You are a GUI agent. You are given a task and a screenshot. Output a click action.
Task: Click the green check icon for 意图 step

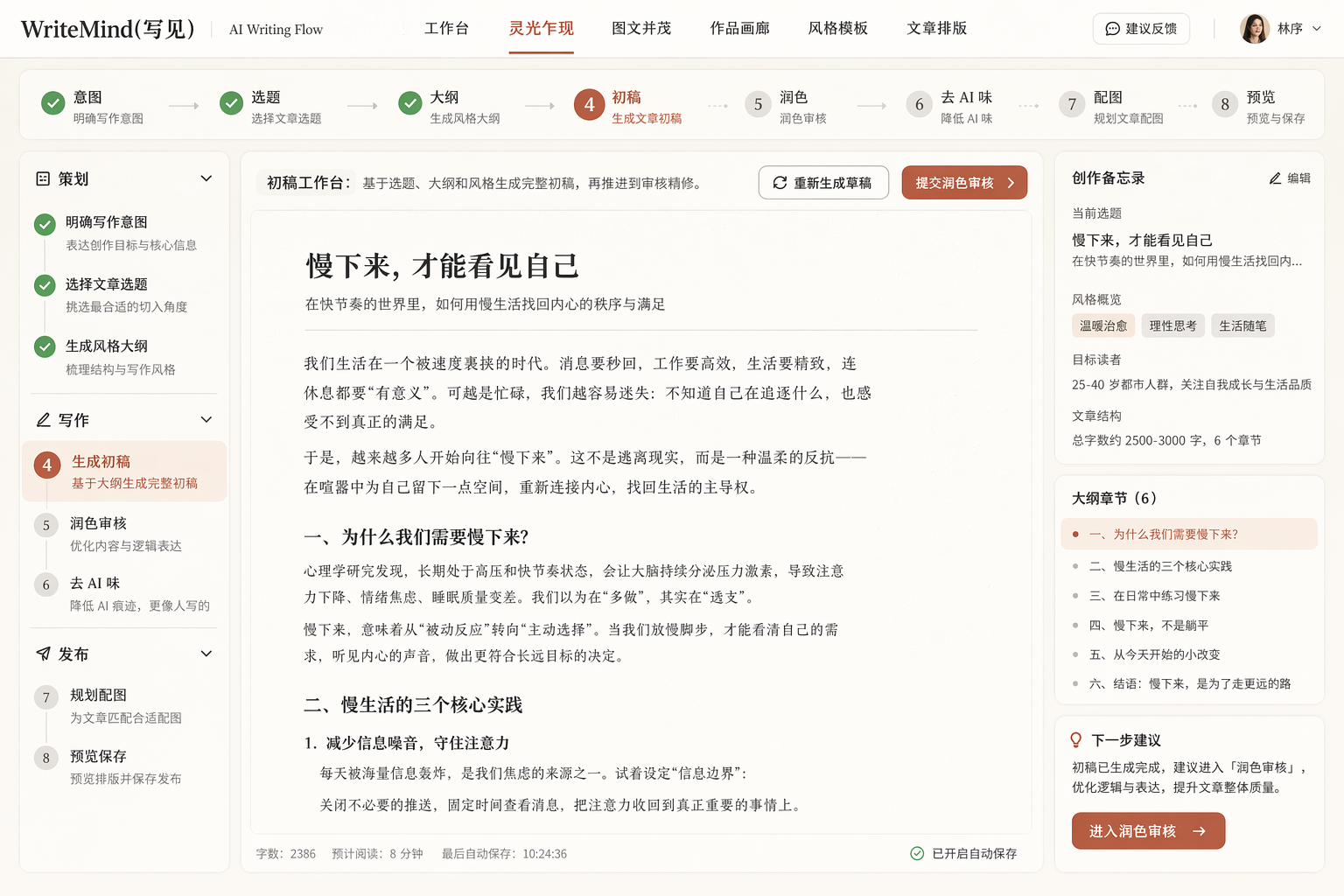tap(53, 103)
